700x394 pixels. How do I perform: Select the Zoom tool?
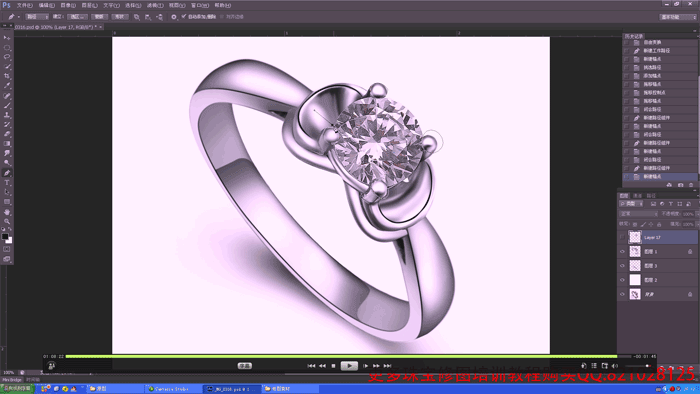pyautogui.click(x=7, y=221)
